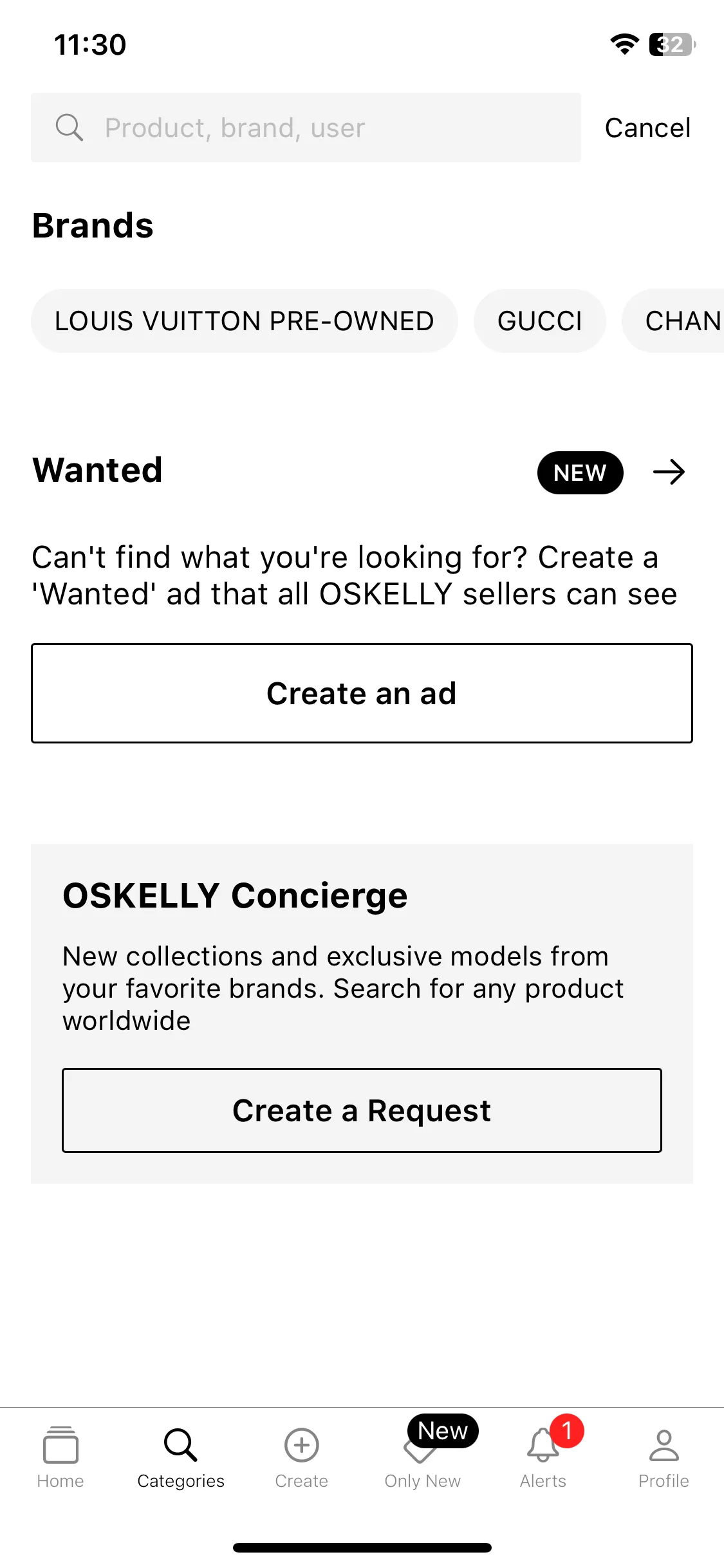Screen dimensions: 724x1568
Task: Click Create an ad button
Action: tap(362, 693)
